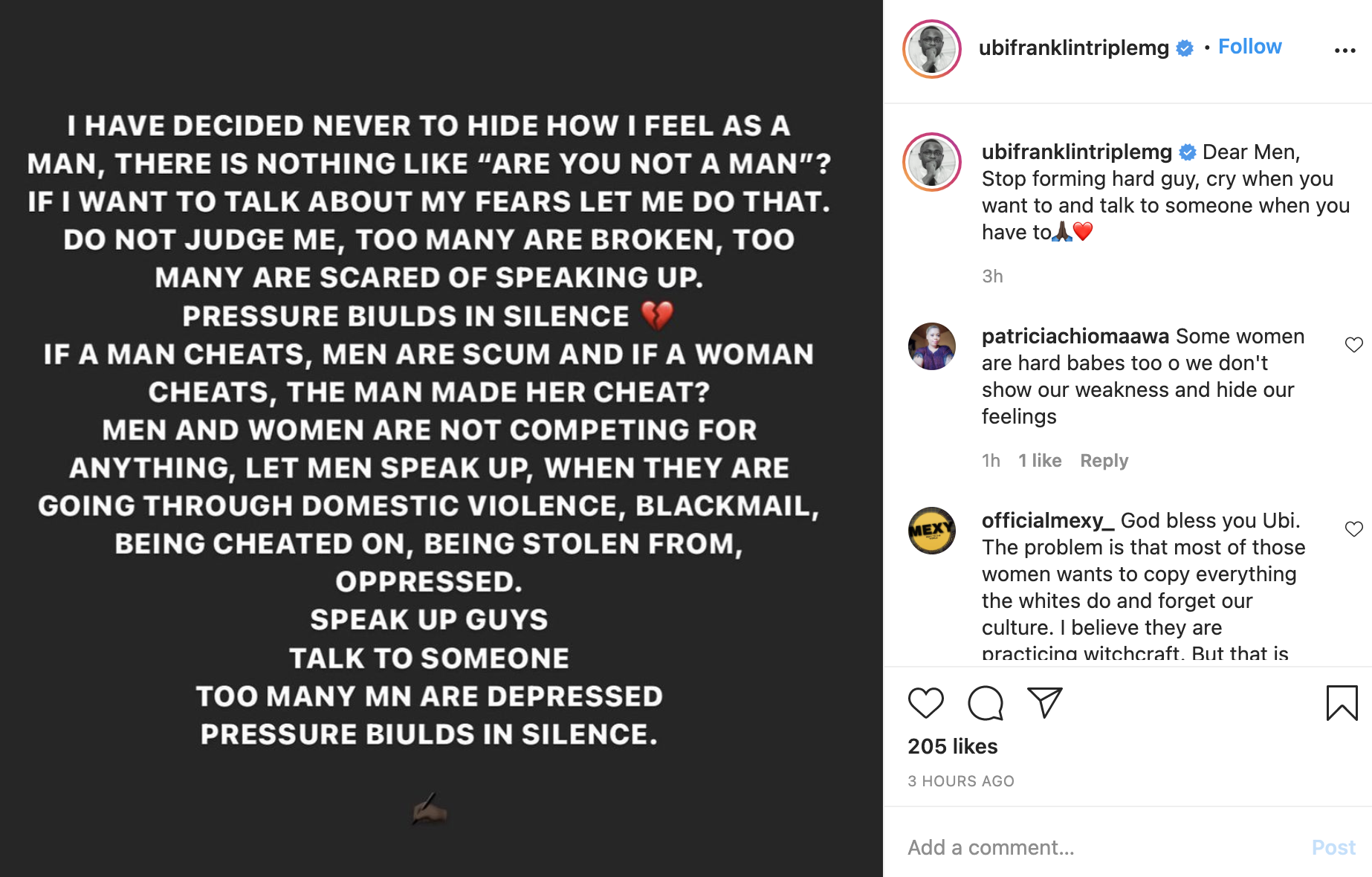View who liked: 205 likes
Image resolution: width=1372 pixels, height=877 pixels.
point(952,746)
